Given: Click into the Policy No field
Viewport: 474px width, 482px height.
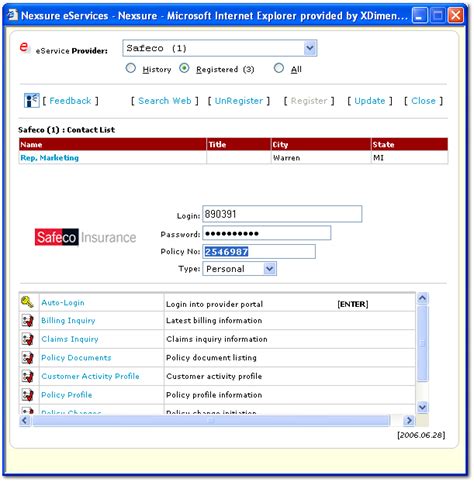Looking at the screenshot, I should (x=259, y=252).
